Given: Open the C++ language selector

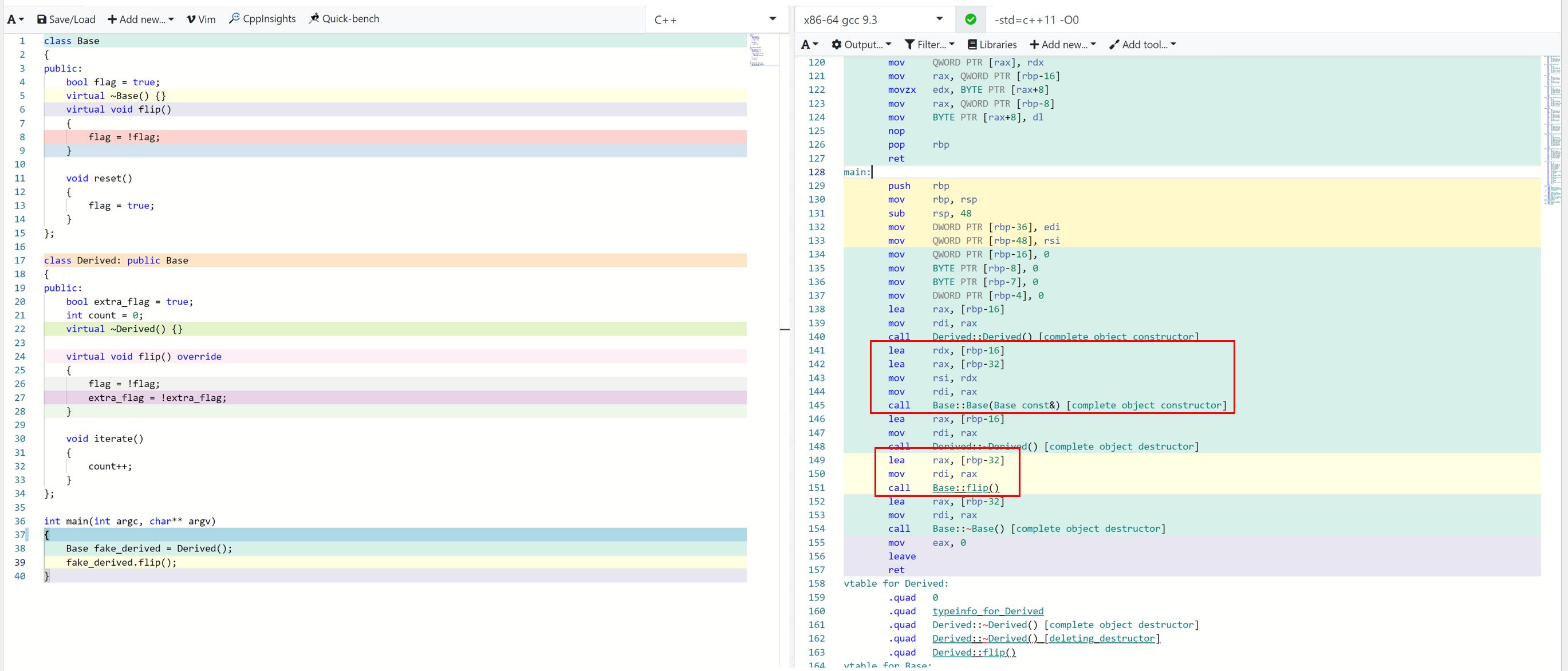Looking at the screenshot, I should pyautogui.click(x=714, y=19).
